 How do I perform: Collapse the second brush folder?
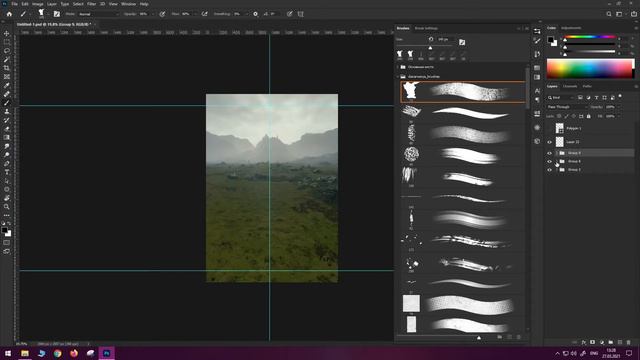pos(398,76)
